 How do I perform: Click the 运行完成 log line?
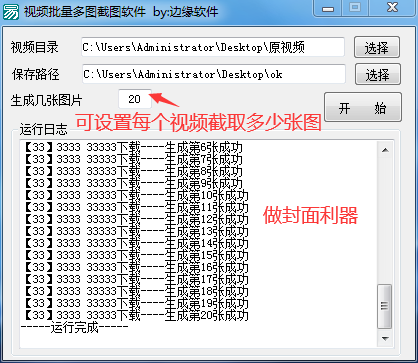coord(75,328)
